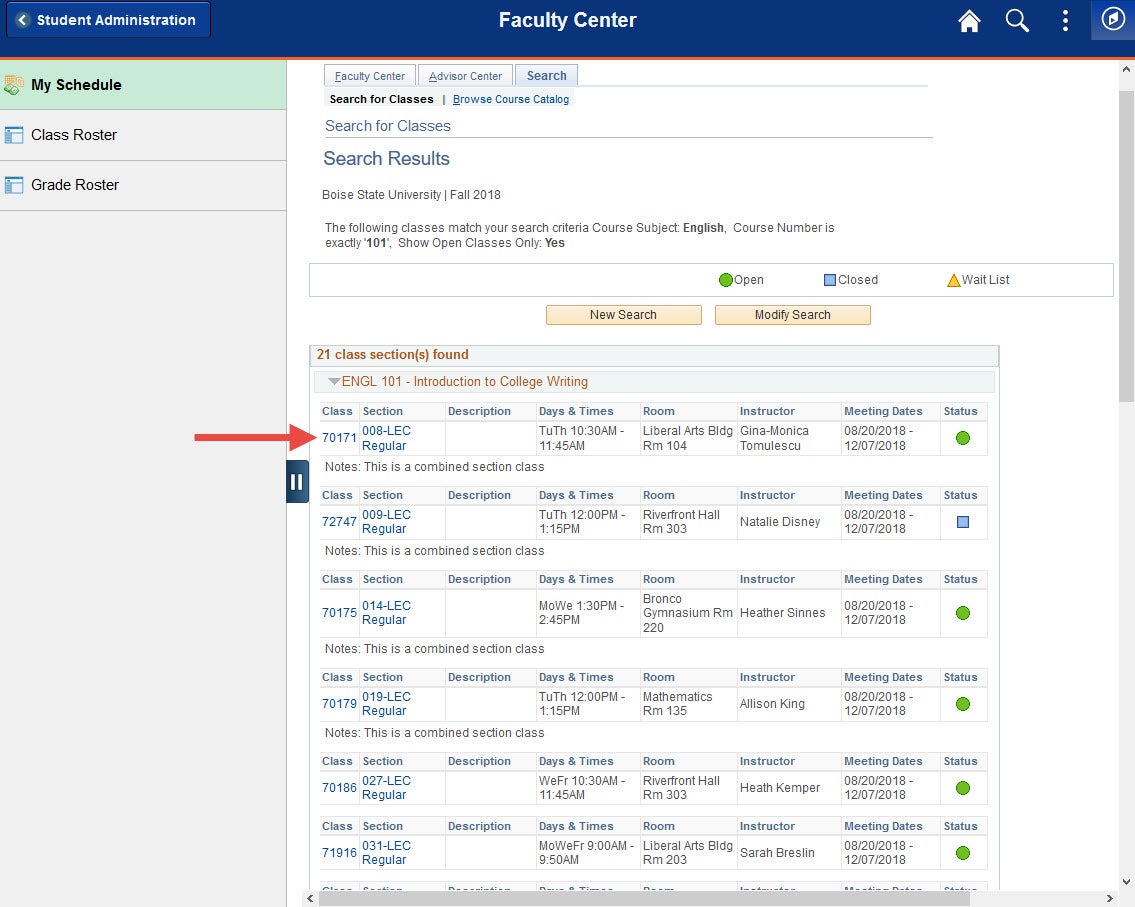Image resolution: width=1135 pixels, height=907 pixels.
Task: Click the Modify Search button
Action: coord(793,315)
